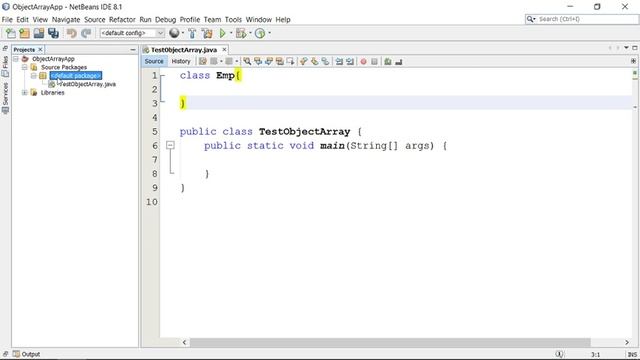Select TestObjectArray.java in project tree

coord(87,84)
